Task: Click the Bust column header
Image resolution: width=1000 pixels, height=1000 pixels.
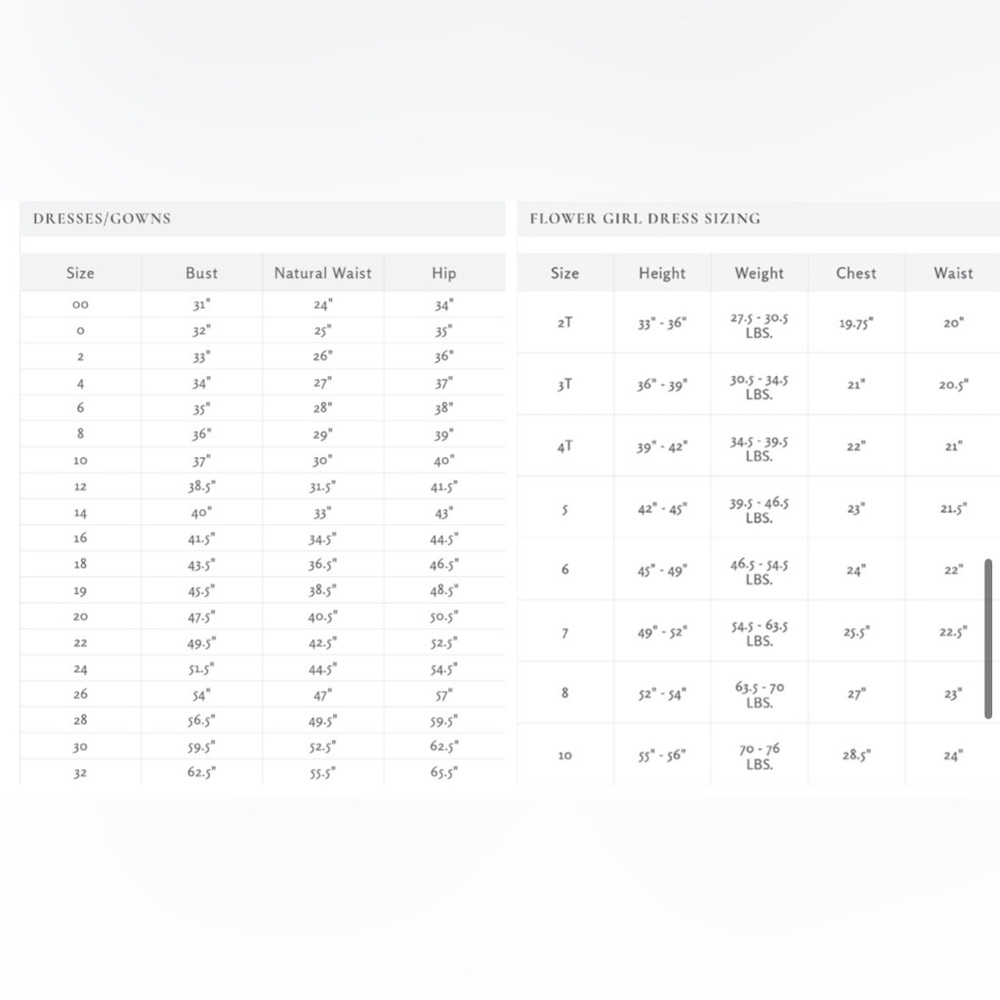Action: pos(202,273)
